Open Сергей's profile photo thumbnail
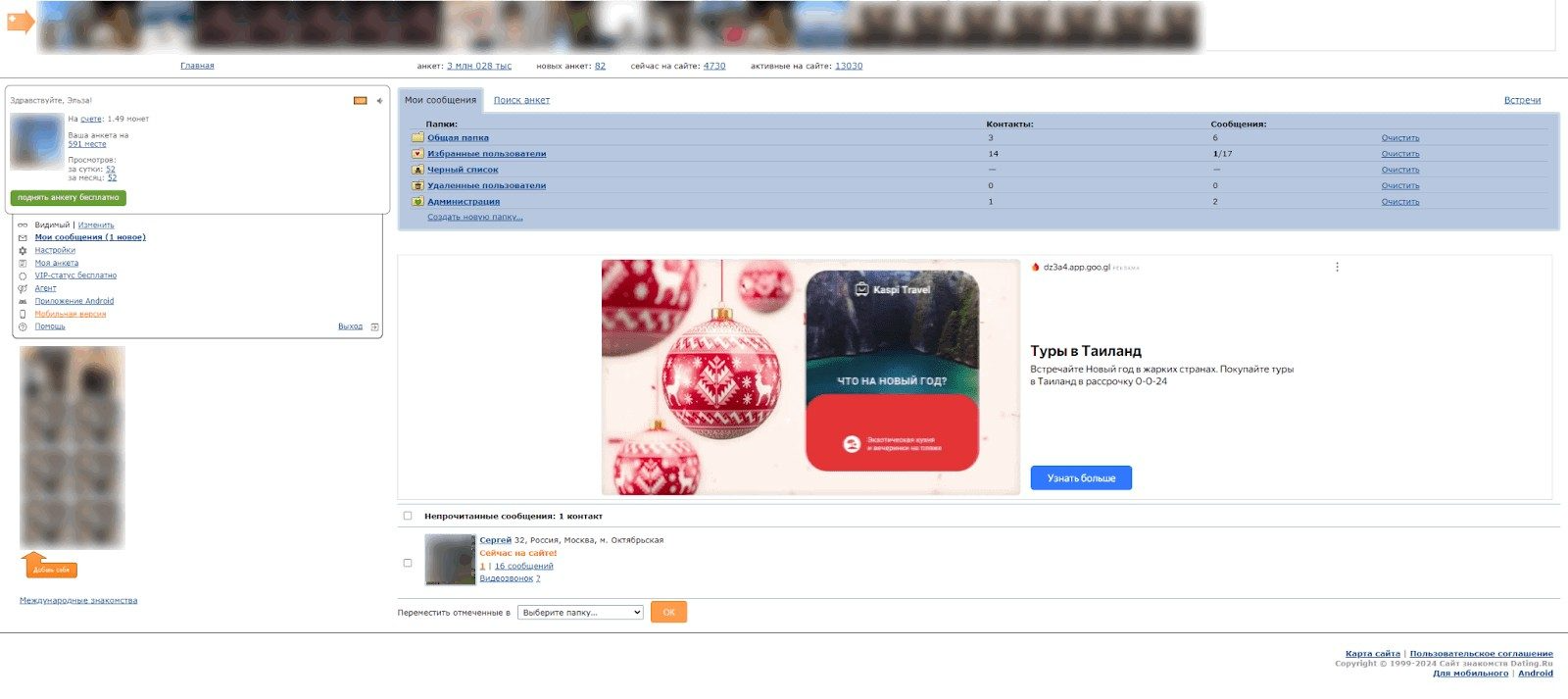This screenshot has height=699, width=1568. [450, 560]
